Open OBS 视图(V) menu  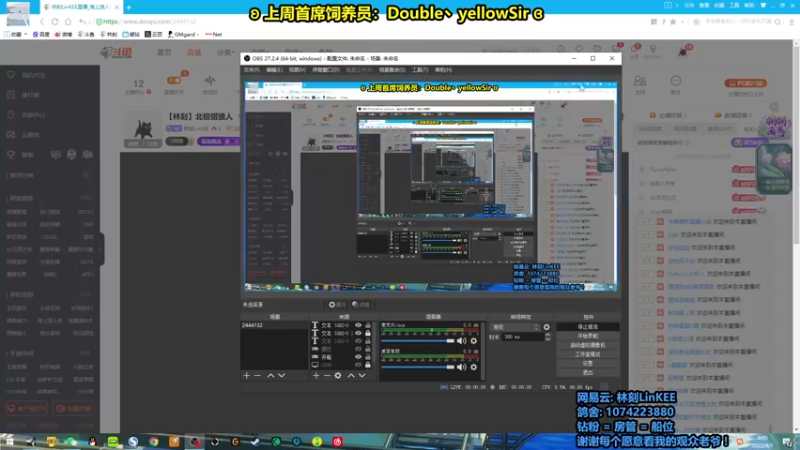(297, 70)
